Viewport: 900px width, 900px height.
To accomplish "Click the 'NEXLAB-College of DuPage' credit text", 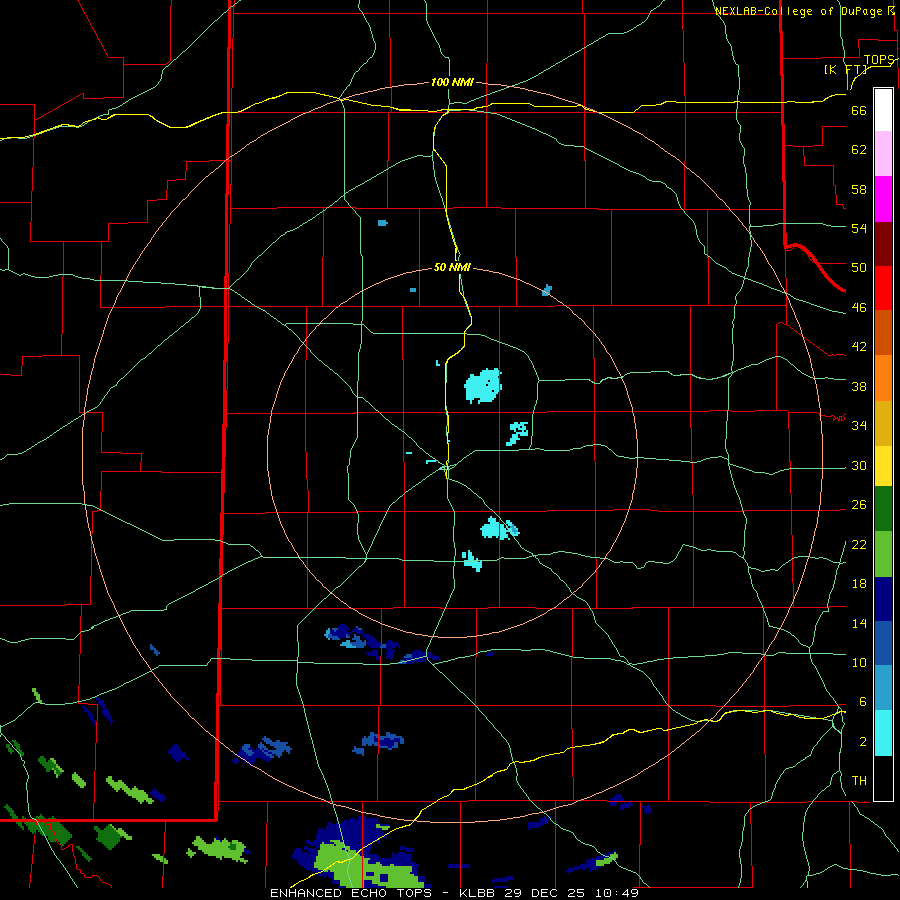I will (798, 11).
